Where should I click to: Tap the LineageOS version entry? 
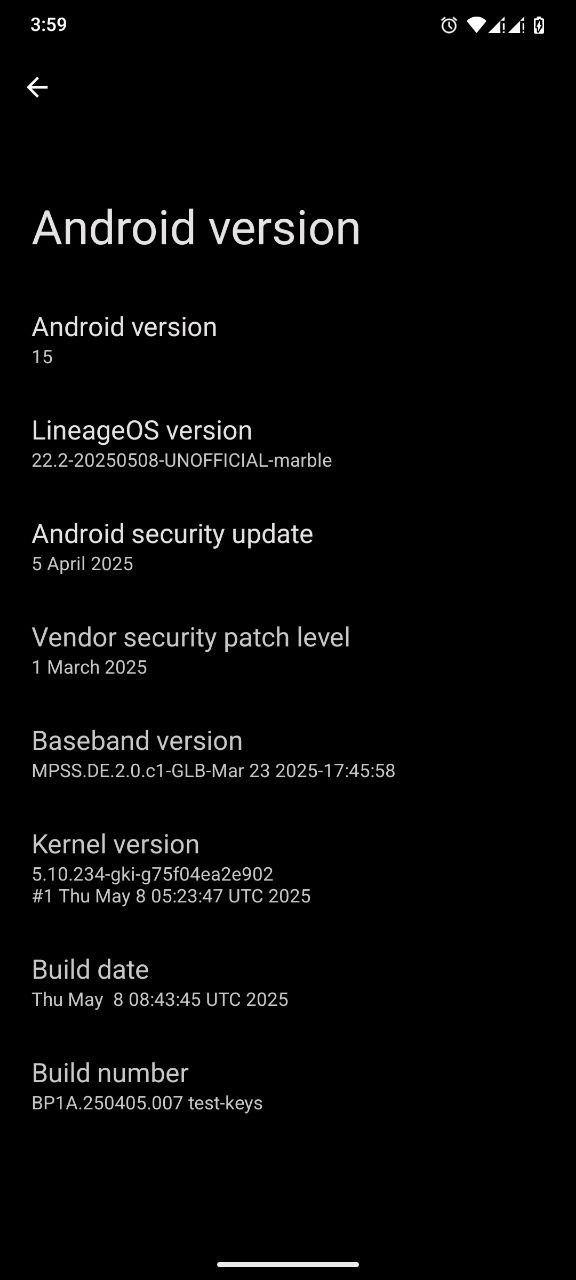coord(288,444)
